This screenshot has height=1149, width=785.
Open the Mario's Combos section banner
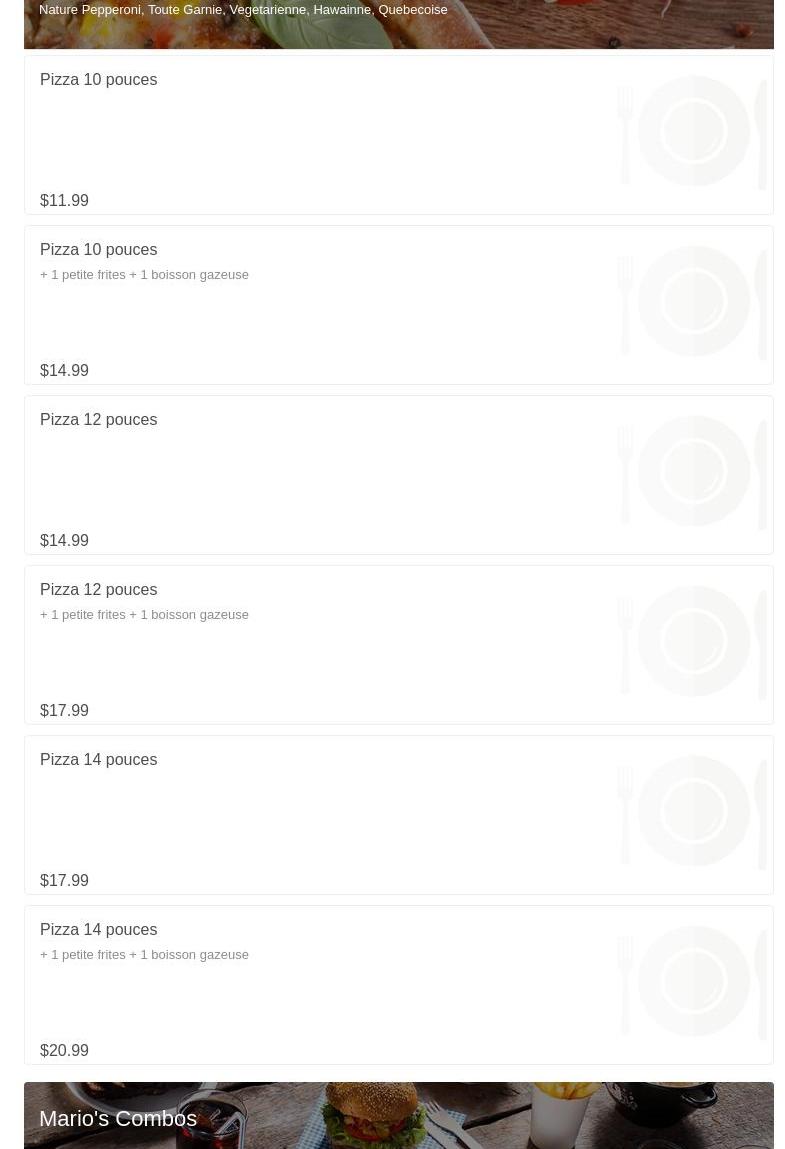(x=398, y=1116)
